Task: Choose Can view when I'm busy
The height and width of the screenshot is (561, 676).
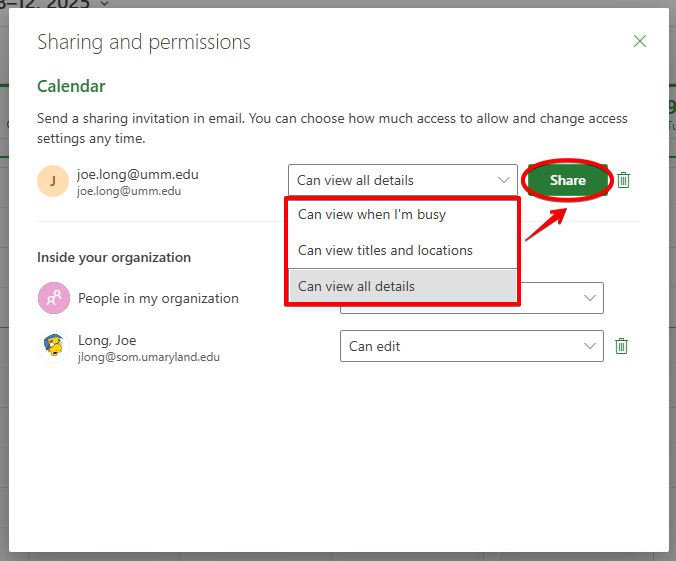Action: tap(372, 214)
